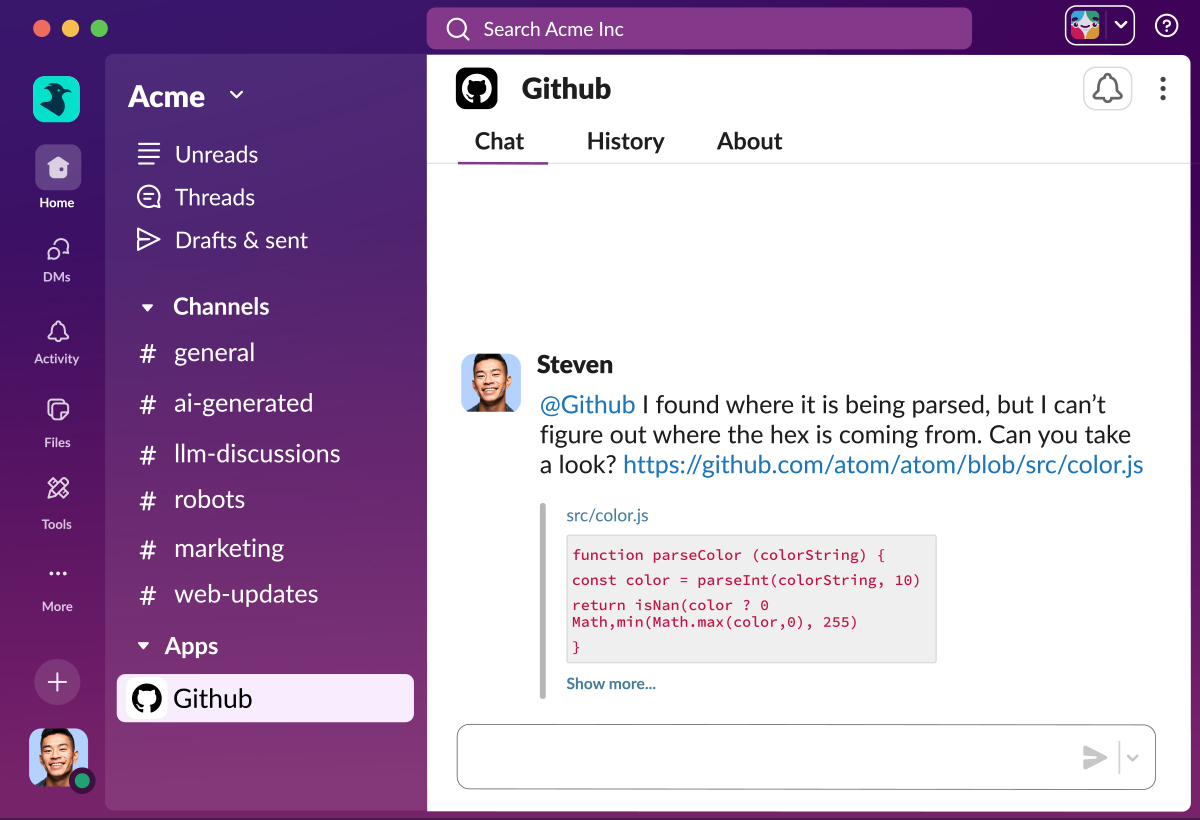Open the github.com color.js link
1200x820 pixels.
pyautogui.click(x=882, y=465)
